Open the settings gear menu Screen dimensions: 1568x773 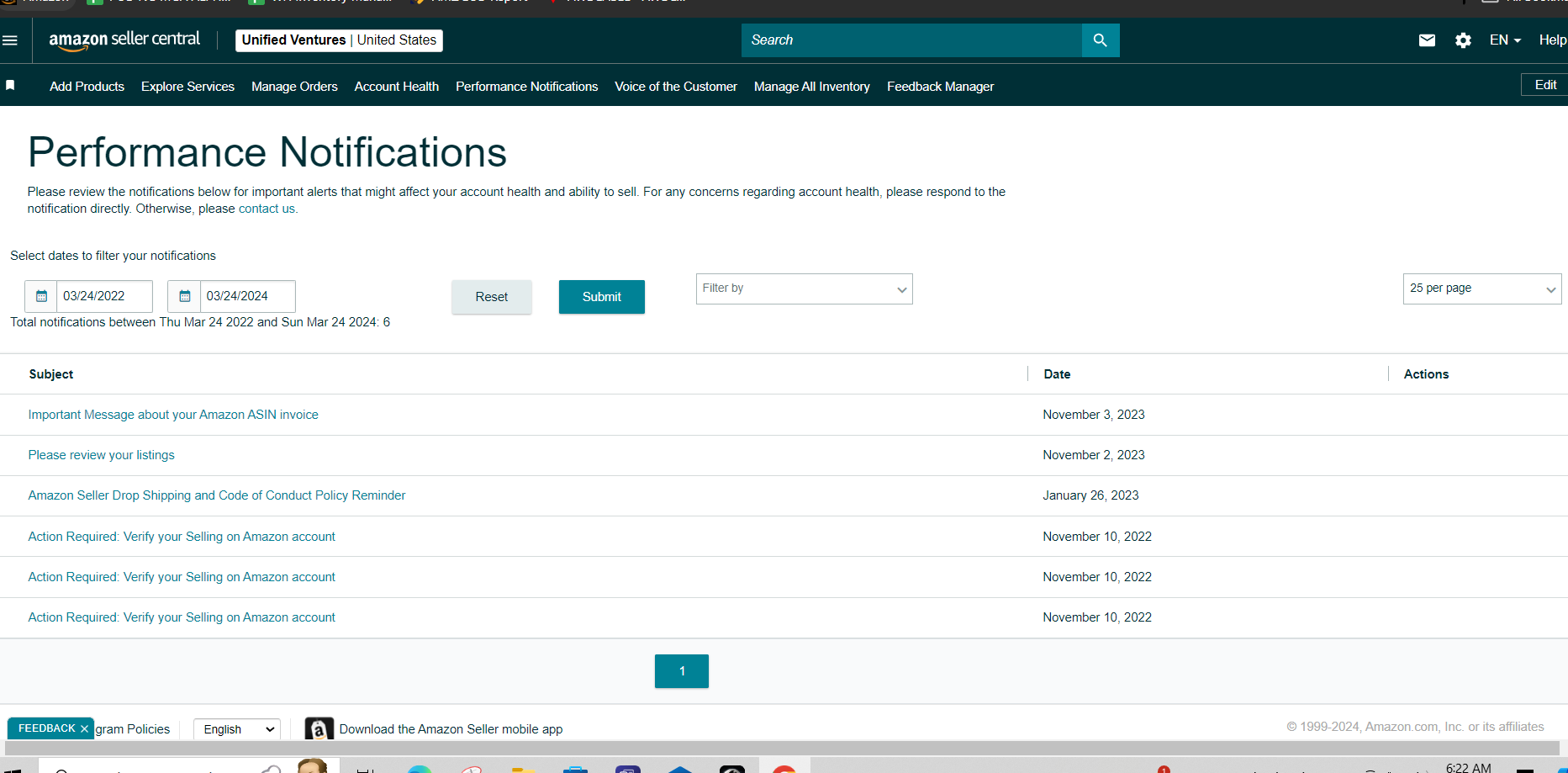tap(1463, 40)
